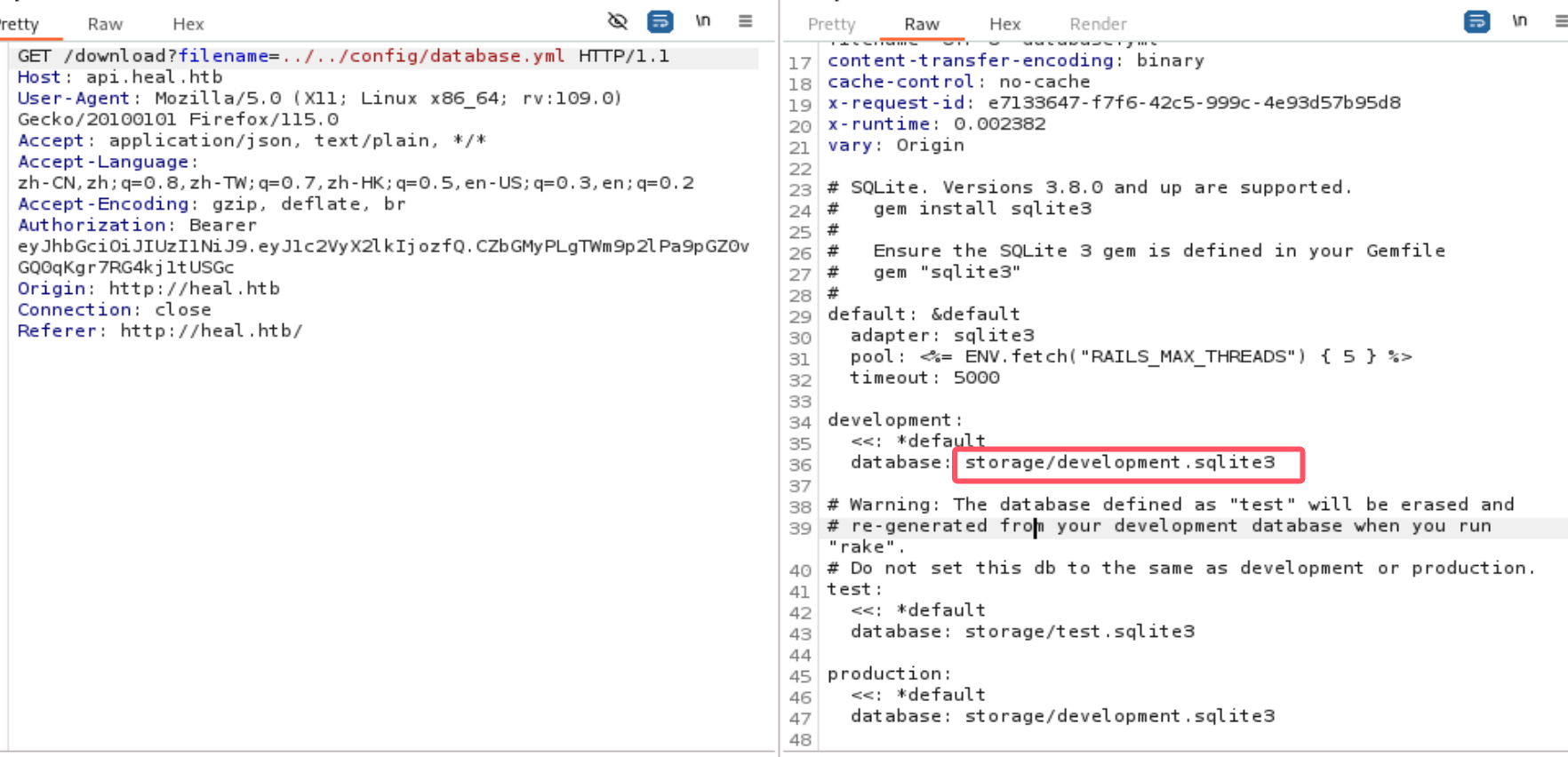Click the Accept-Encoding: gzip header
Image resolution: width=1568 pixels, height=757 pixels.
coord(212,204)
